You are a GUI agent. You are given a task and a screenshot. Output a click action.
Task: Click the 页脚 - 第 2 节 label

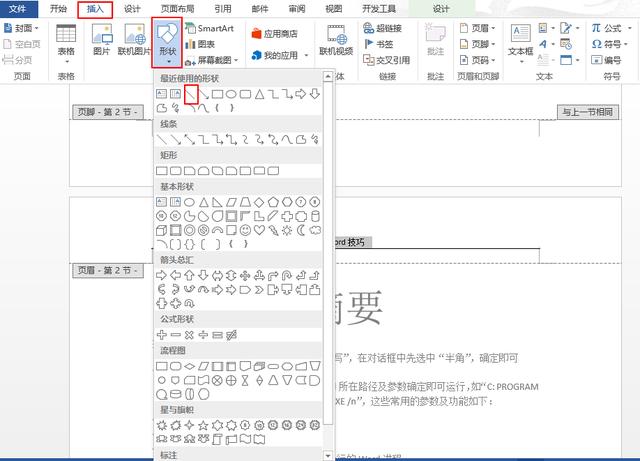(108, 112)
